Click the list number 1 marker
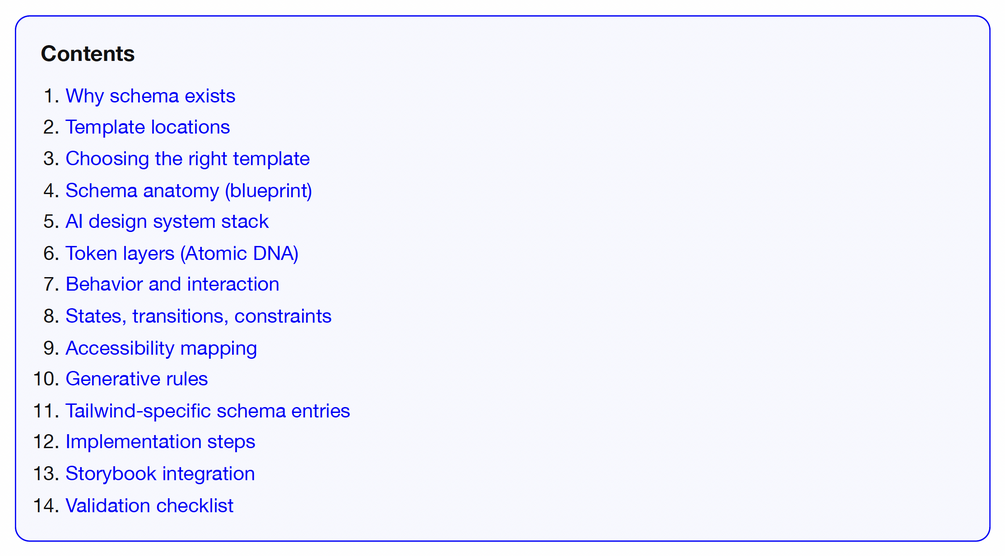Image resolution: width=1005 pixels, height=556 pixels. point(51,96)
